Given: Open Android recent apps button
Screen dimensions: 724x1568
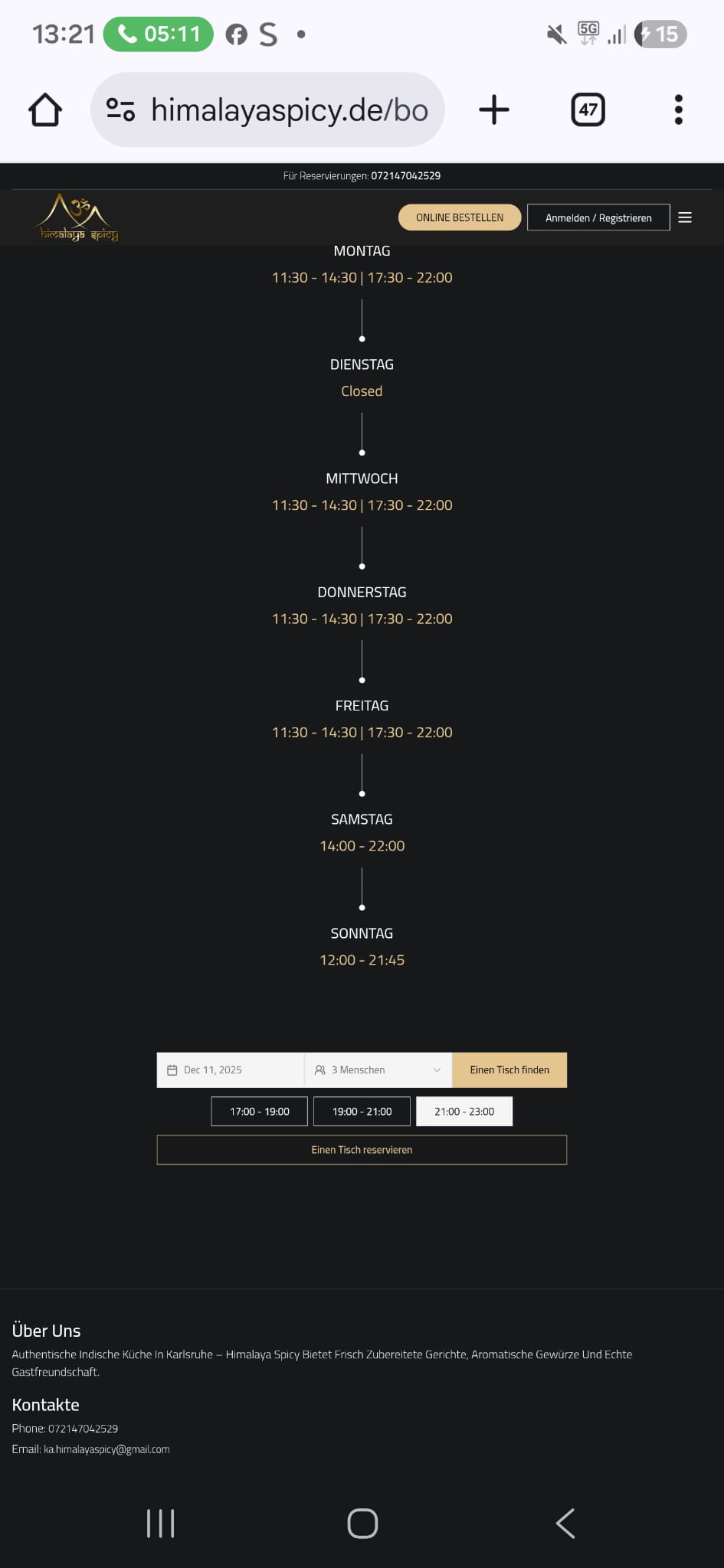Looking at the screenshot, I should 160,1524.
